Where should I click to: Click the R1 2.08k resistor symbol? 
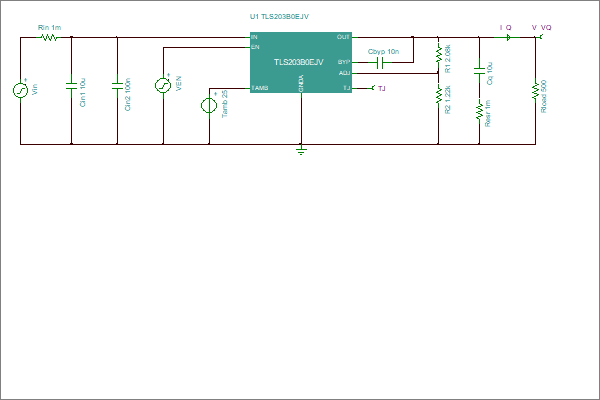pyautogui.click(x=439, y=53)
